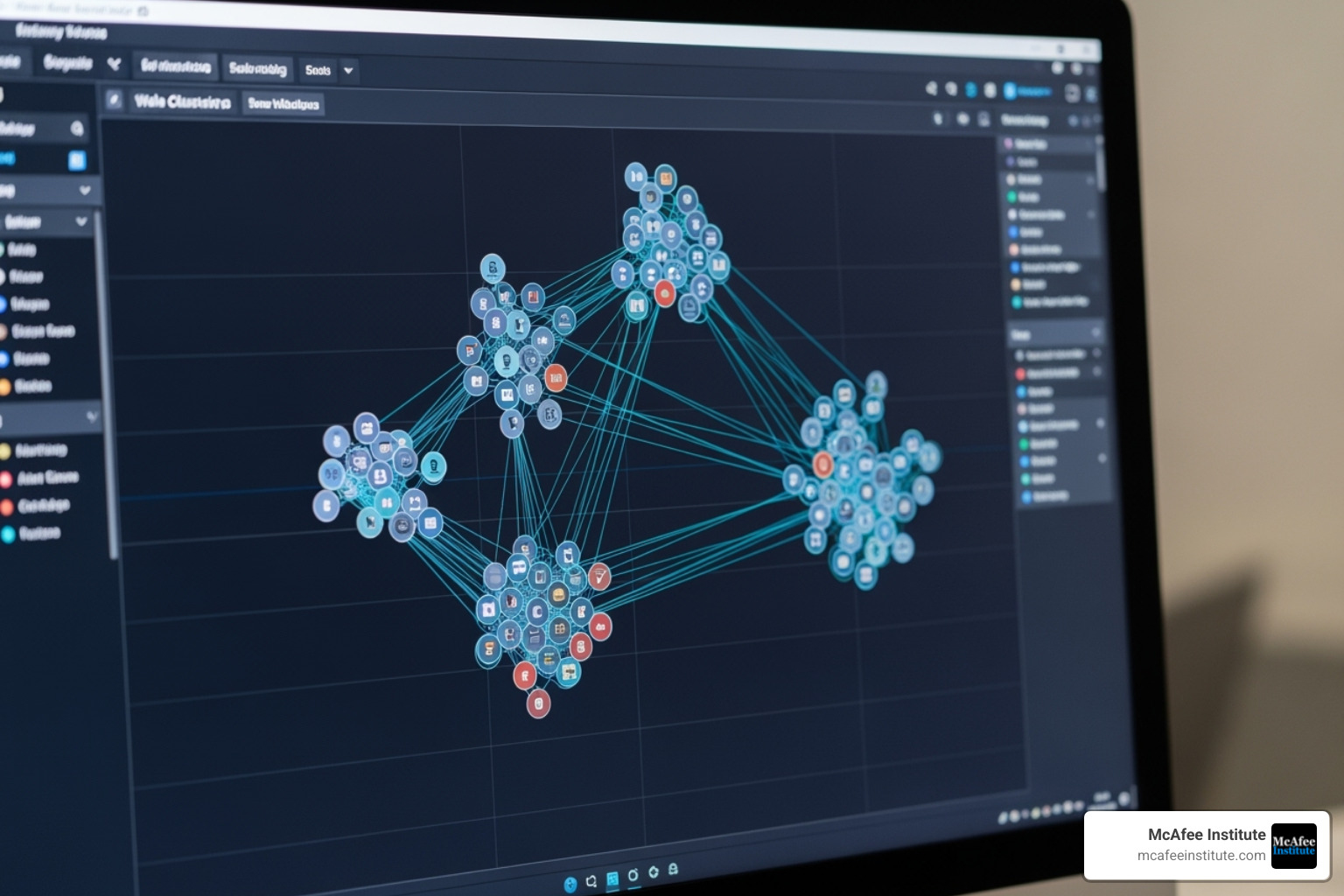Viewport: 1344px width, 896px height.
Task: Click the speaker icon in the upper-right toolbar
Action: coord(931,89)
